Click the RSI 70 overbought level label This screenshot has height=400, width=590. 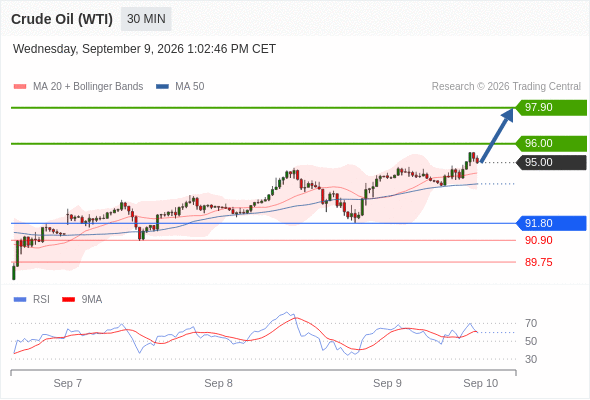pyautogui.click(x=531, y=323)
